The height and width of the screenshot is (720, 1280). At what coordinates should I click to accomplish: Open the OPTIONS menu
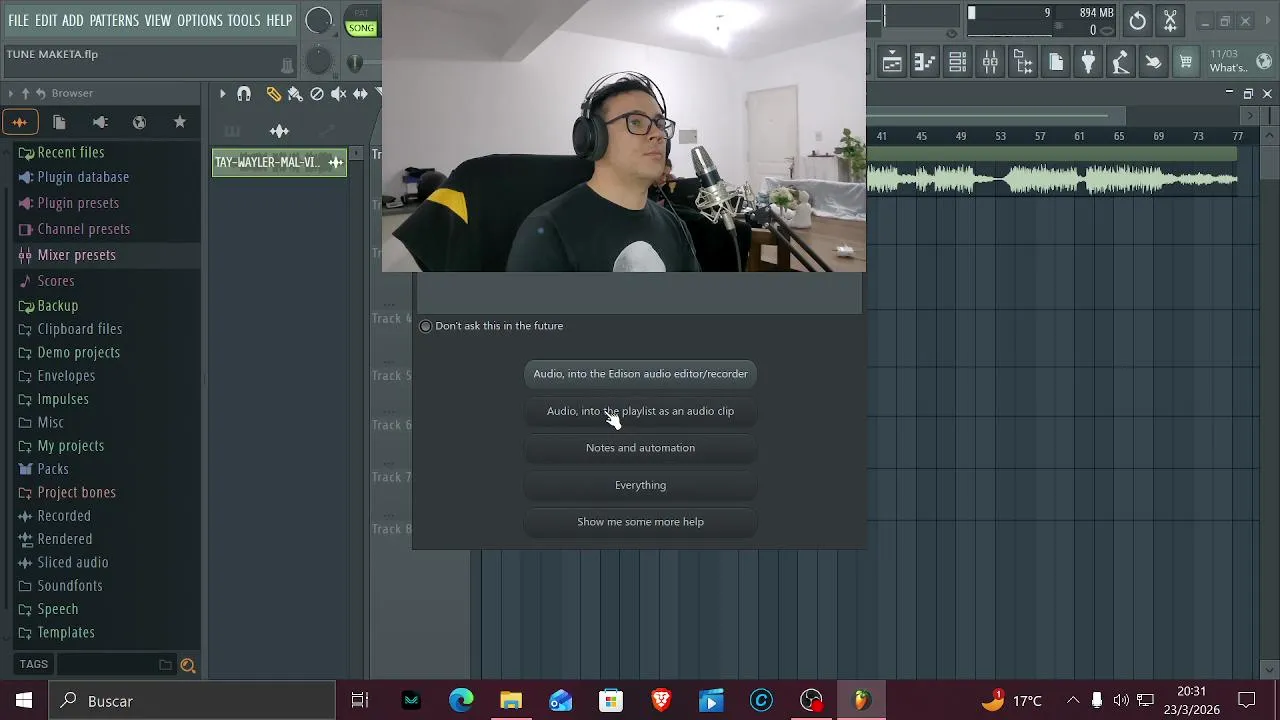pyautogui.click(x=200, y=21)
